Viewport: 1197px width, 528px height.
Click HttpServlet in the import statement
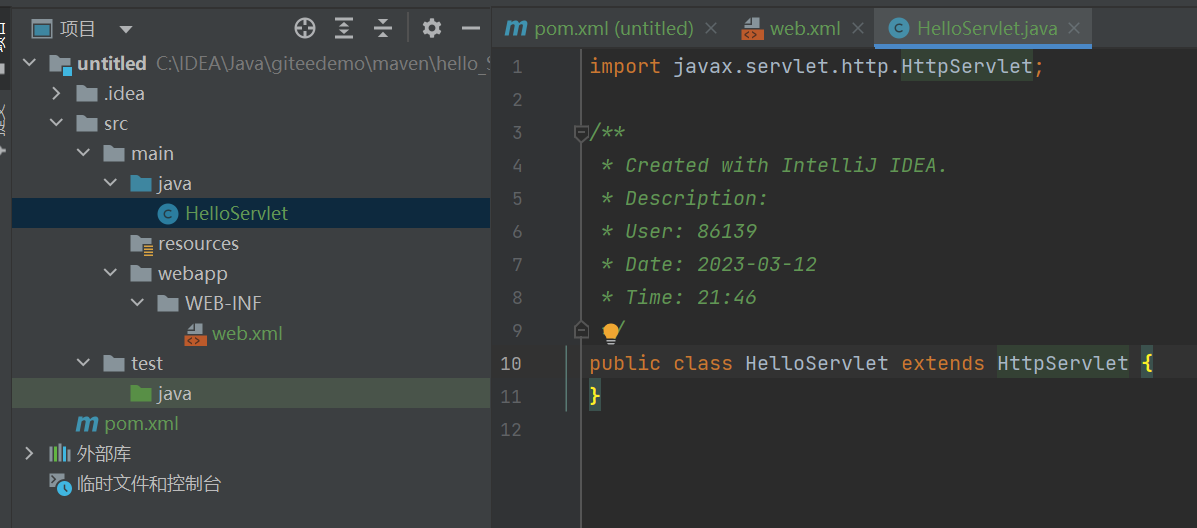[x=966, y=66]
